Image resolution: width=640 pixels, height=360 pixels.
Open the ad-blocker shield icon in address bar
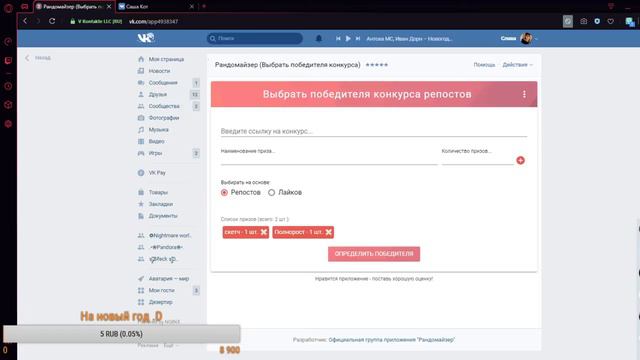coord(597,21)
